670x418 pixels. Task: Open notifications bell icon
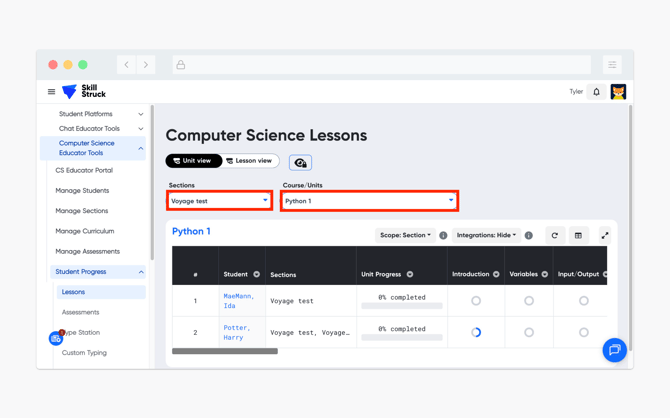tap(597, 92)
